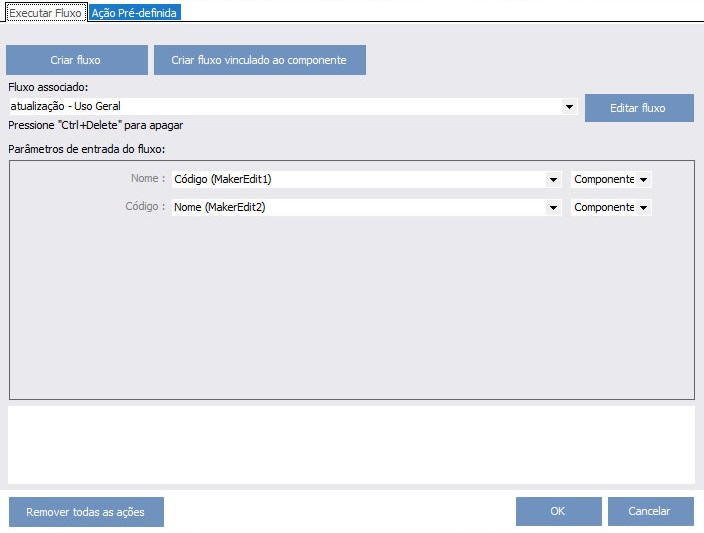
Task: Confirm with the OK button
Action: 558,511
